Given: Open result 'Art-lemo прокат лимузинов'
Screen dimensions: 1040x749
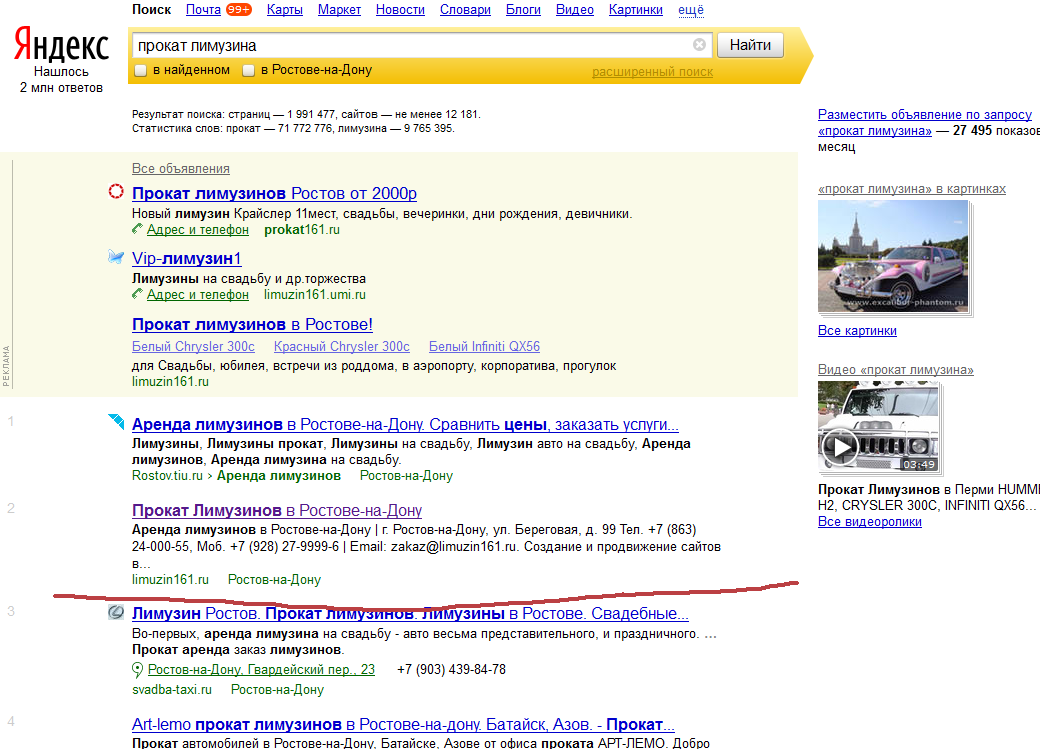Looking at the screenshot, I should (403, 724).
